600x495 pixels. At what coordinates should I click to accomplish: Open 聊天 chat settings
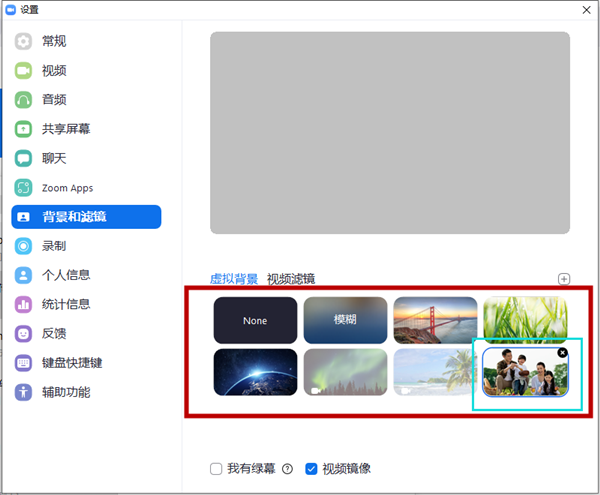pyautogui.click(x=54, y=158)
